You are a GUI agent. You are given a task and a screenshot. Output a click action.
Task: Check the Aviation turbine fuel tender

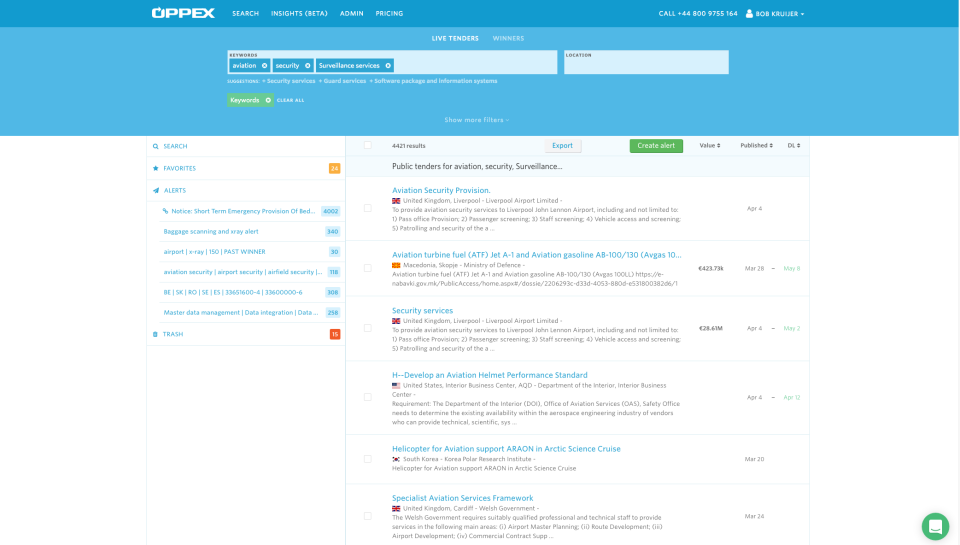click(x=367, y=268)
